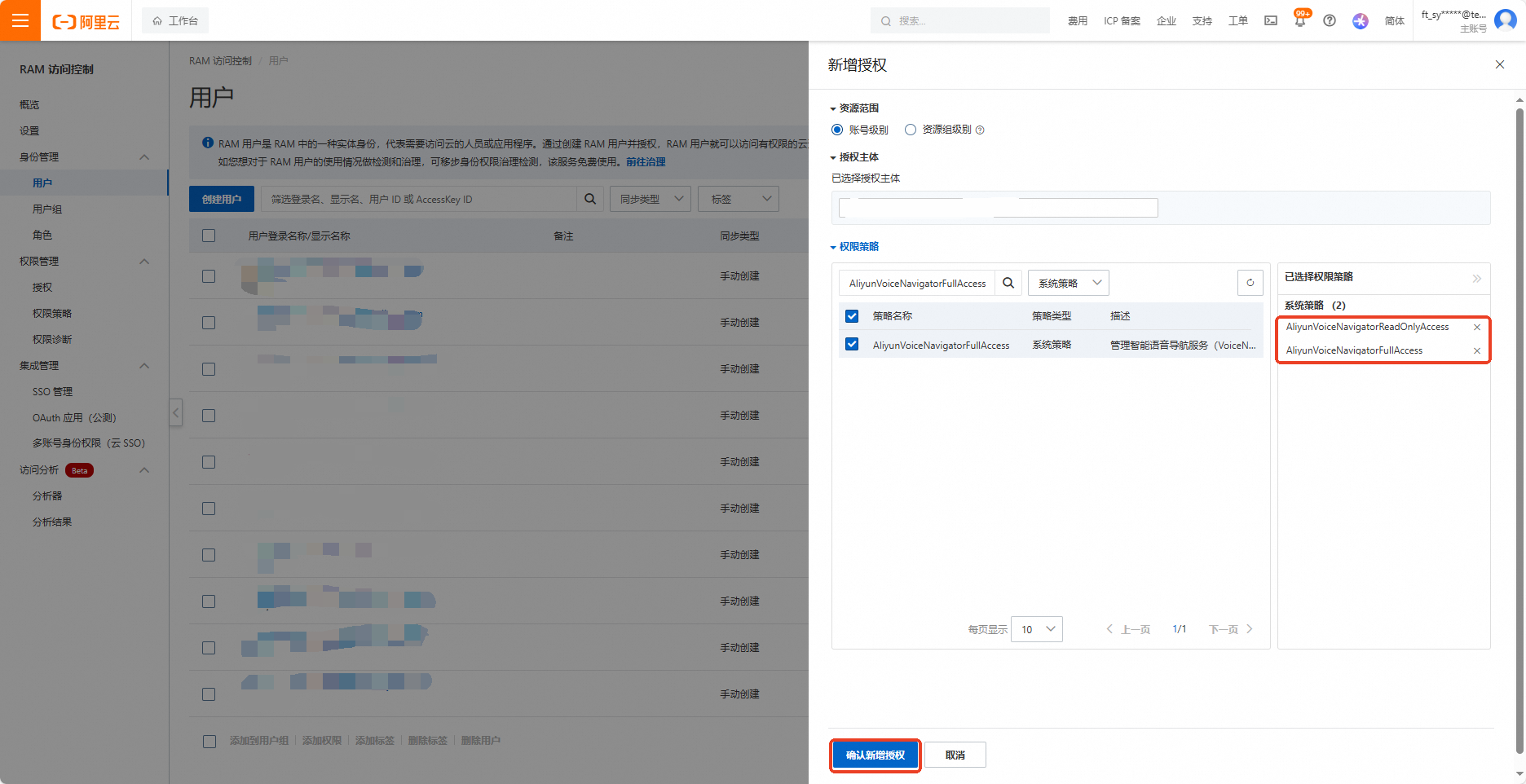Select 账号级别 radio button
1526x784 pixels.
[x=837, y=130]
